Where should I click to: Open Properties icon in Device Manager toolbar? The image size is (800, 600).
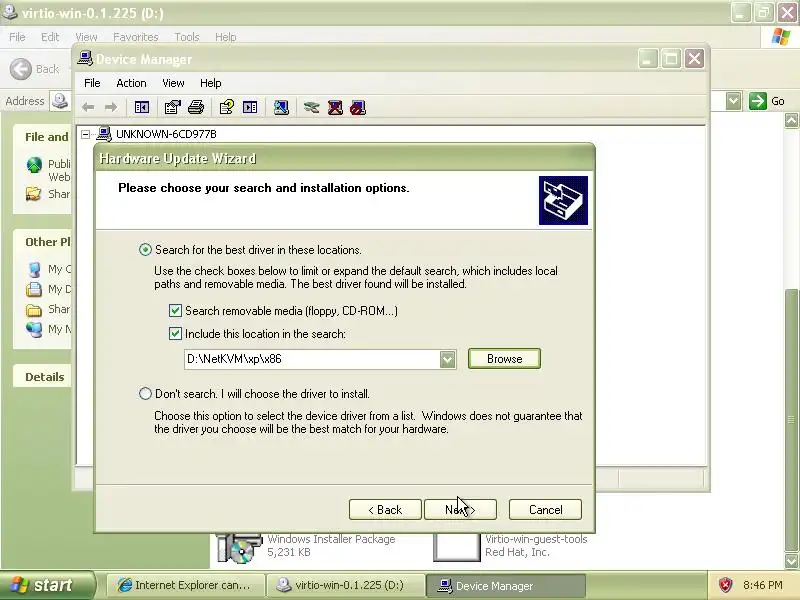172,107
